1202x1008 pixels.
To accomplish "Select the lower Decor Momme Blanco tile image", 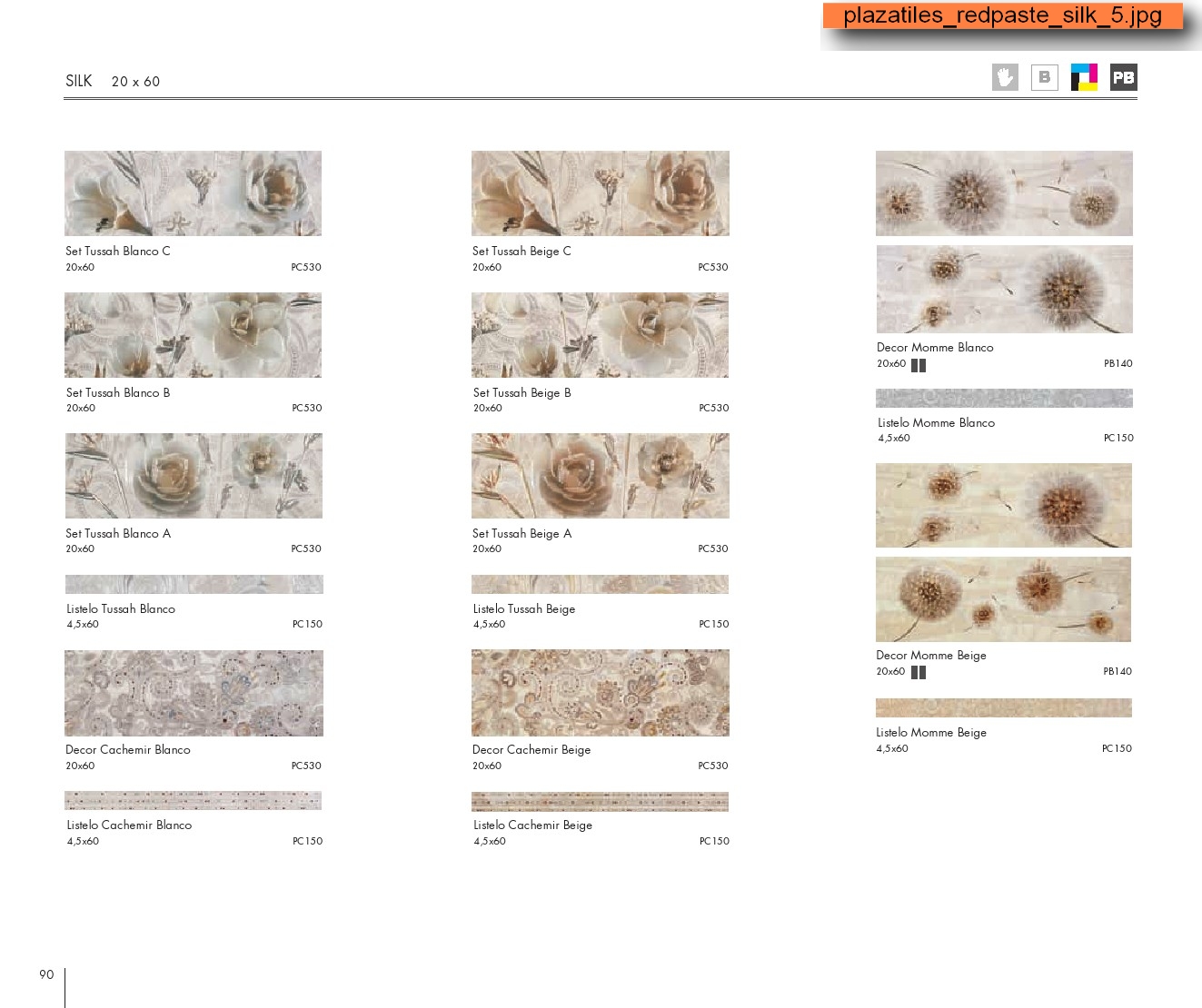I will point(1004,289).
